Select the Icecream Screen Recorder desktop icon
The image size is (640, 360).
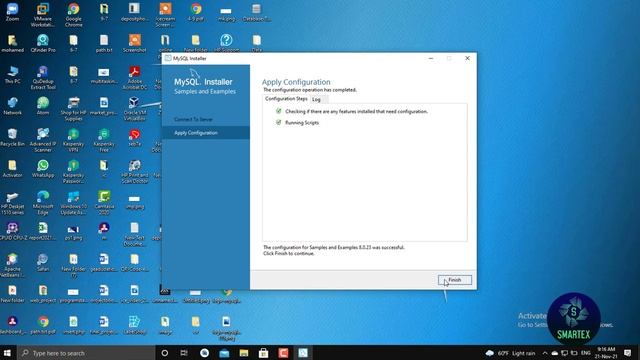(165, 15)
